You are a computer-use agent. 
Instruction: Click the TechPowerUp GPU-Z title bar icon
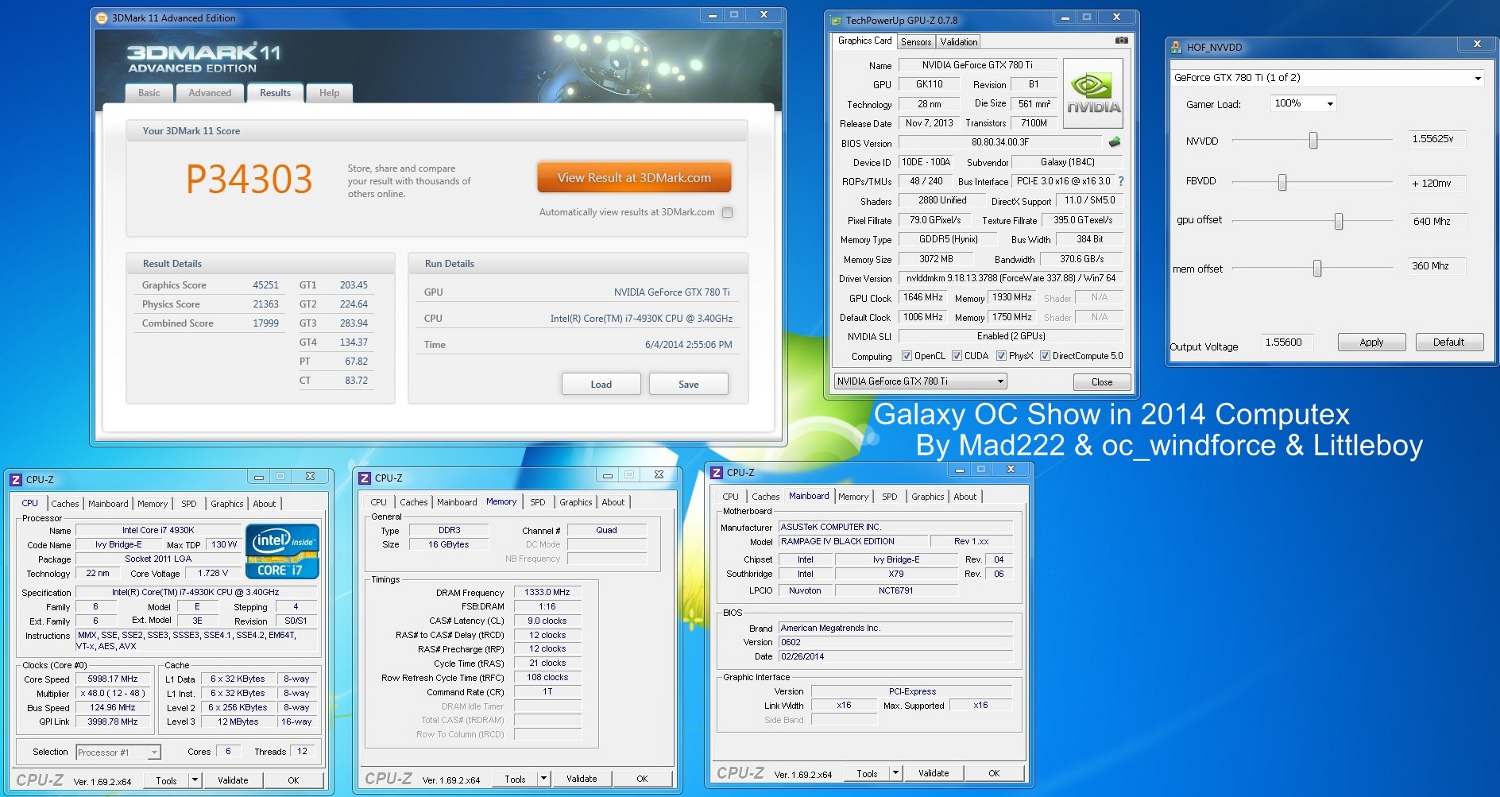point(837,20)
